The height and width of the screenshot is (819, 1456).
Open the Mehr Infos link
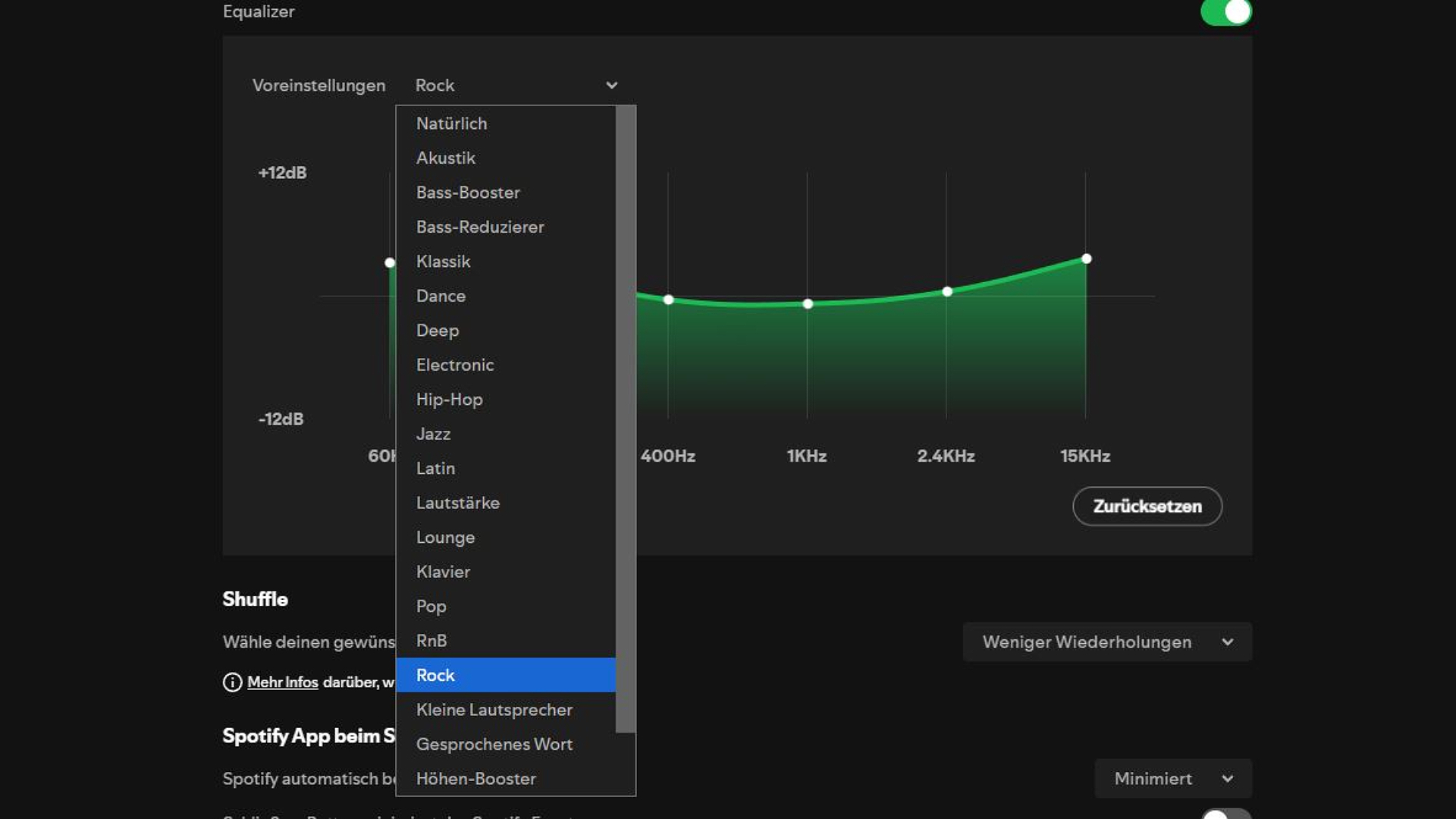pos(282,682)
